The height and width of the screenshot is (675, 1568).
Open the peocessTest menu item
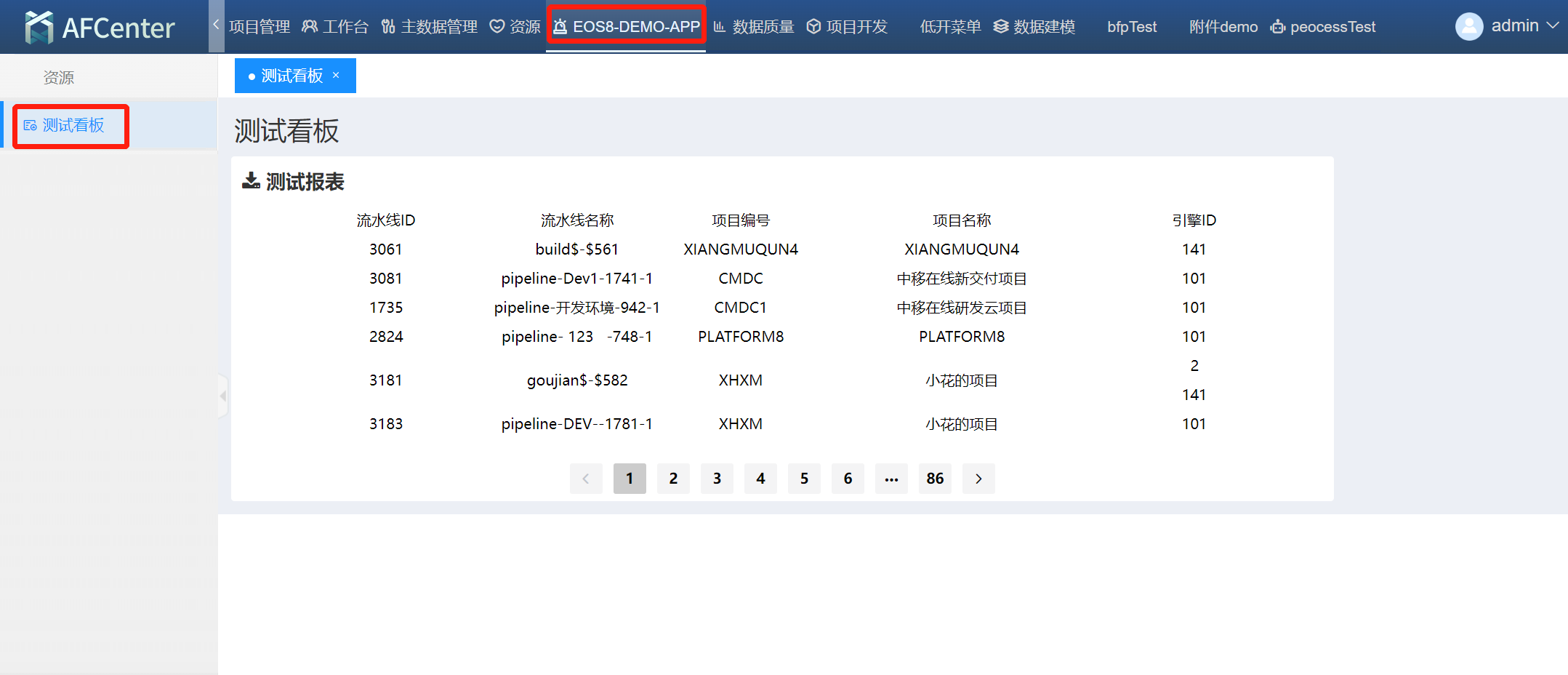pos(1323,27)
